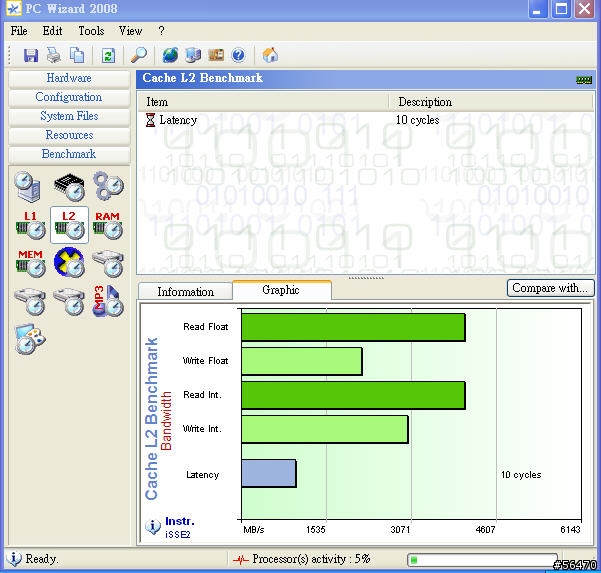The image size is (601, 573).
Task: Select the L1 cache benchmark icon
Action: click(x=30, y=225)
